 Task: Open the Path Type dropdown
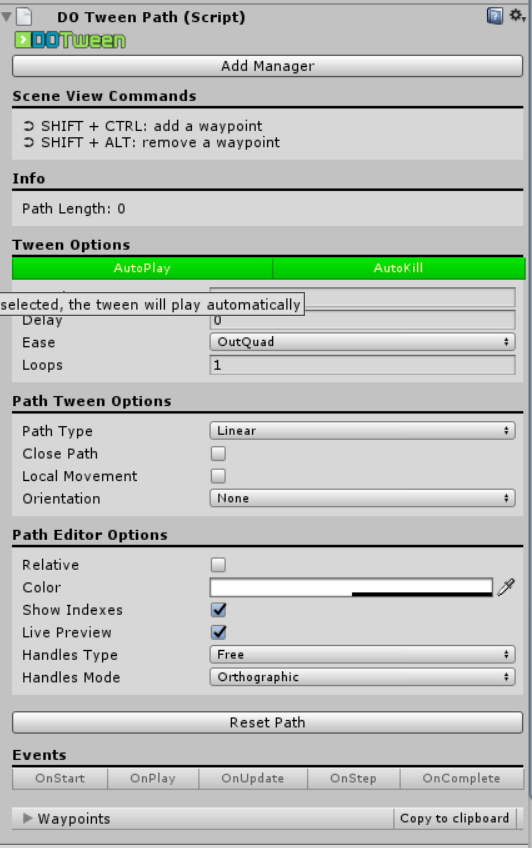(x=362, y=430)
